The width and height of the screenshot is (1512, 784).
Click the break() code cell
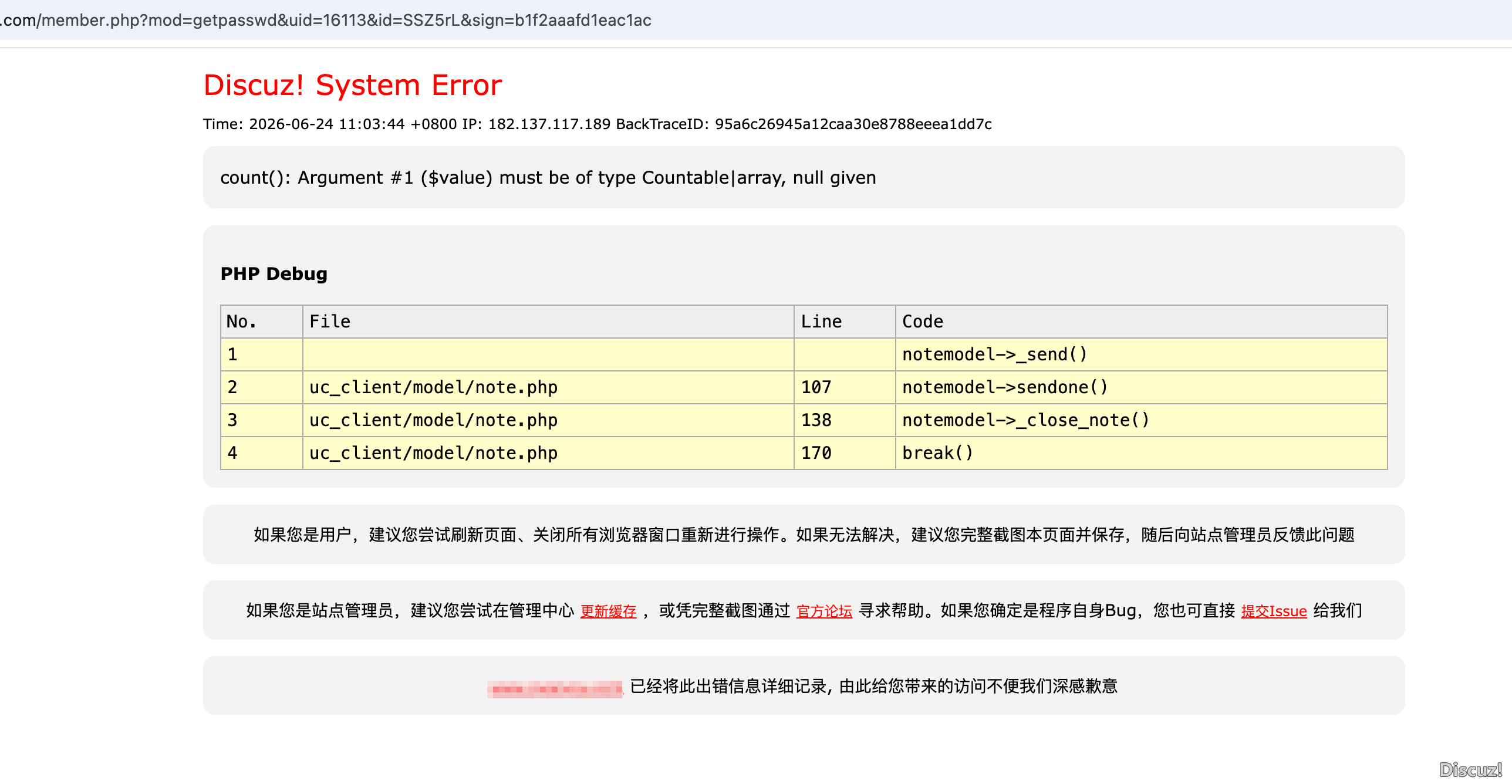1141,453
